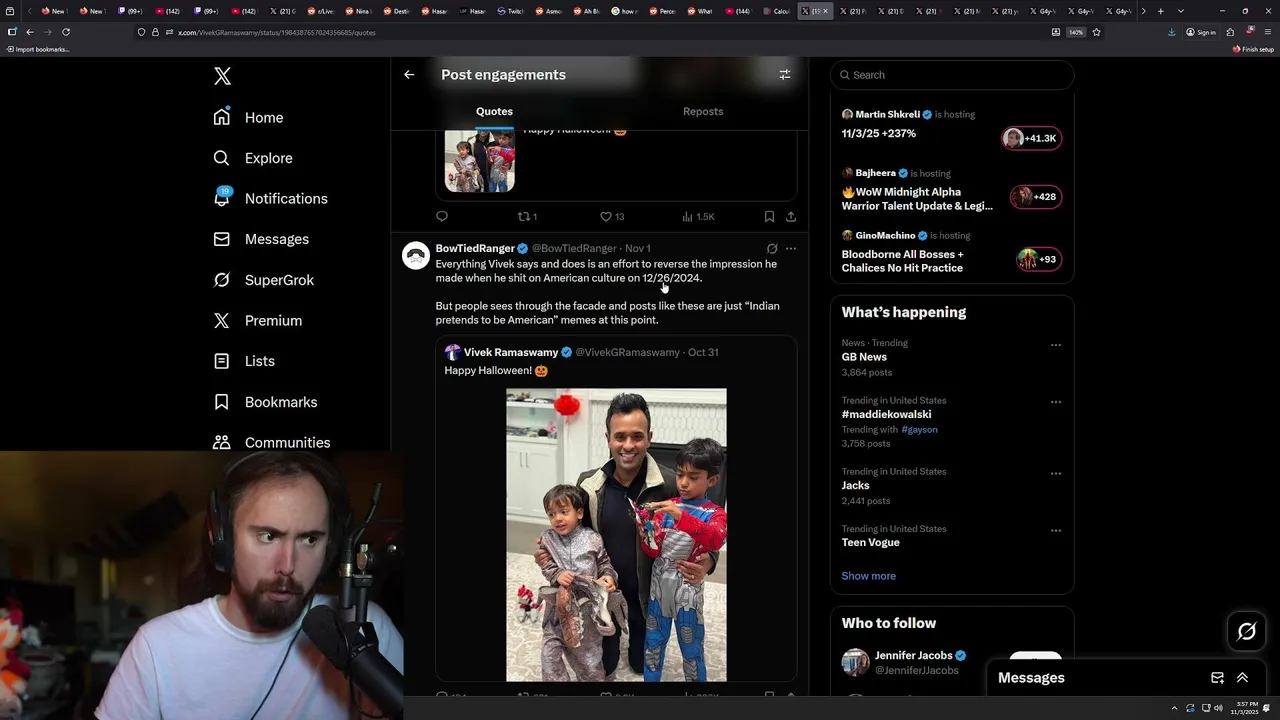Click the browser address bar URL
This screenshot has height=720, width=1280.
point(277,32)
